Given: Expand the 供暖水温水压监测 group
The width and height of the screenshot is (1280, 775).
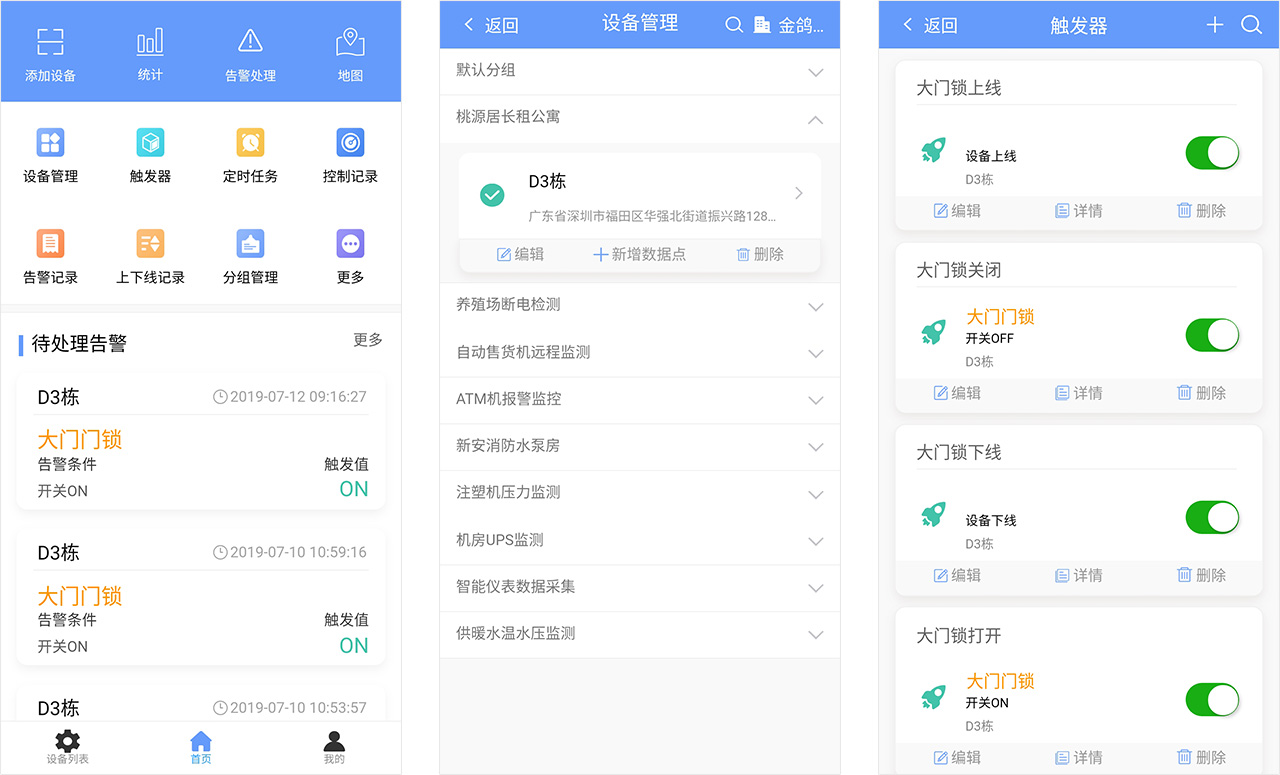Looking at the screenshot, I should pyautogui.click(x=640, y=634).
